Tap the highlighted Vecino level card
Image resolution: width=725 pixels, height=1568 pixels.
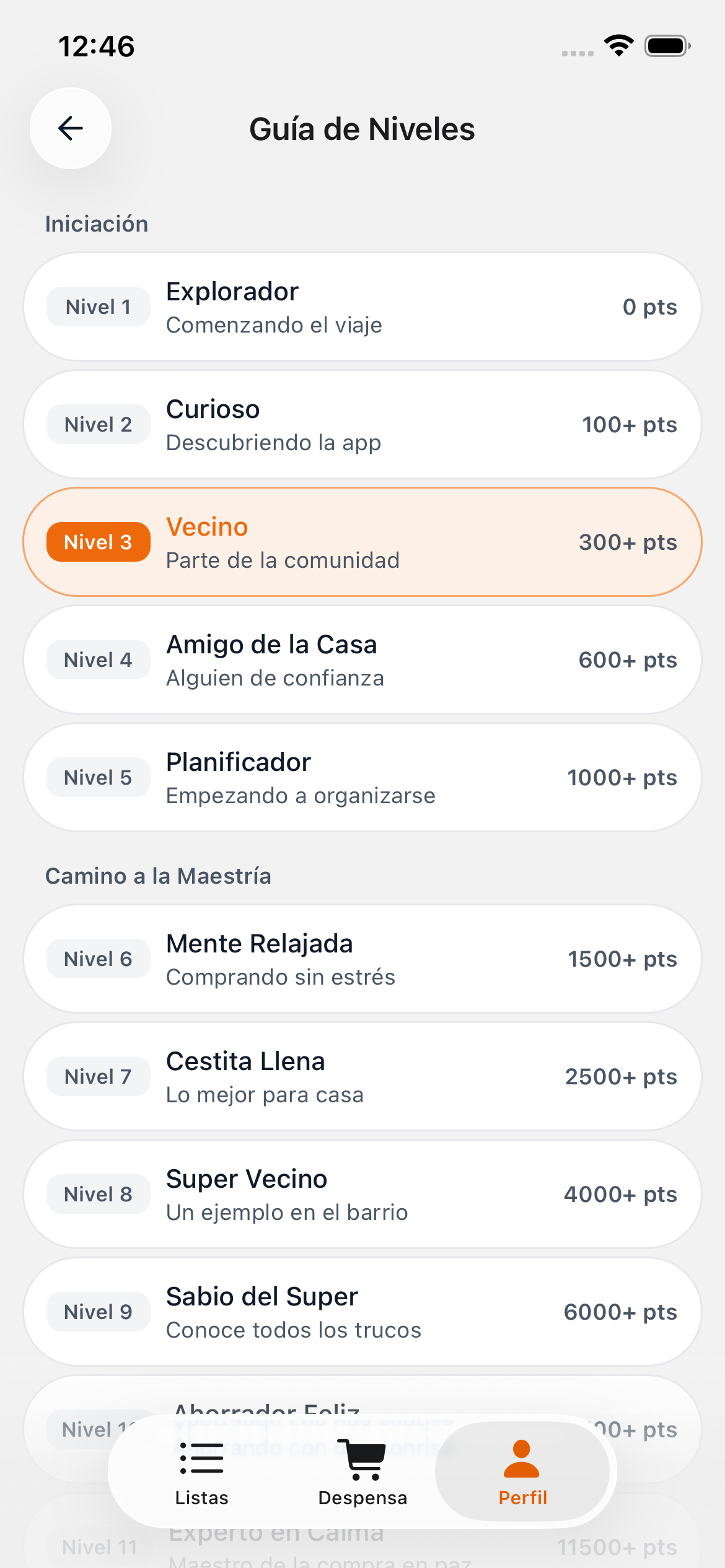point(362,542)
